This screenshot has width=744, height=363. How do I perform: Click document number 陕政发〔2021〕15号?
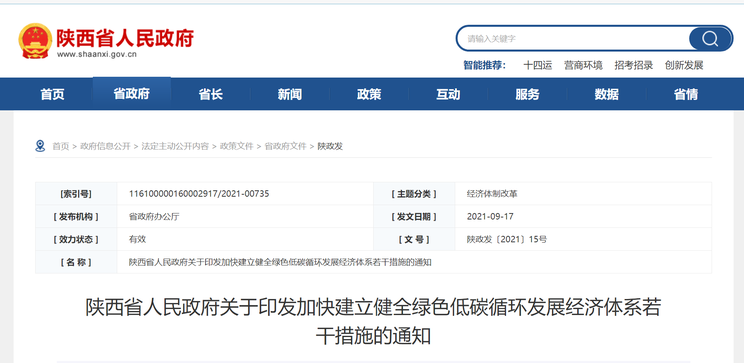[507, 239]
